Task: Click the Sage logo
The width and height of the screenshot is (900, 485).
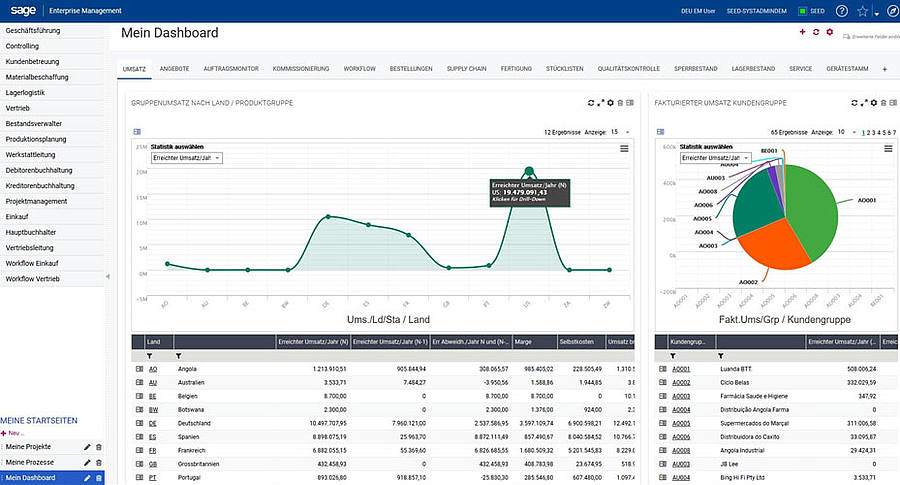Action: (23, 11)
